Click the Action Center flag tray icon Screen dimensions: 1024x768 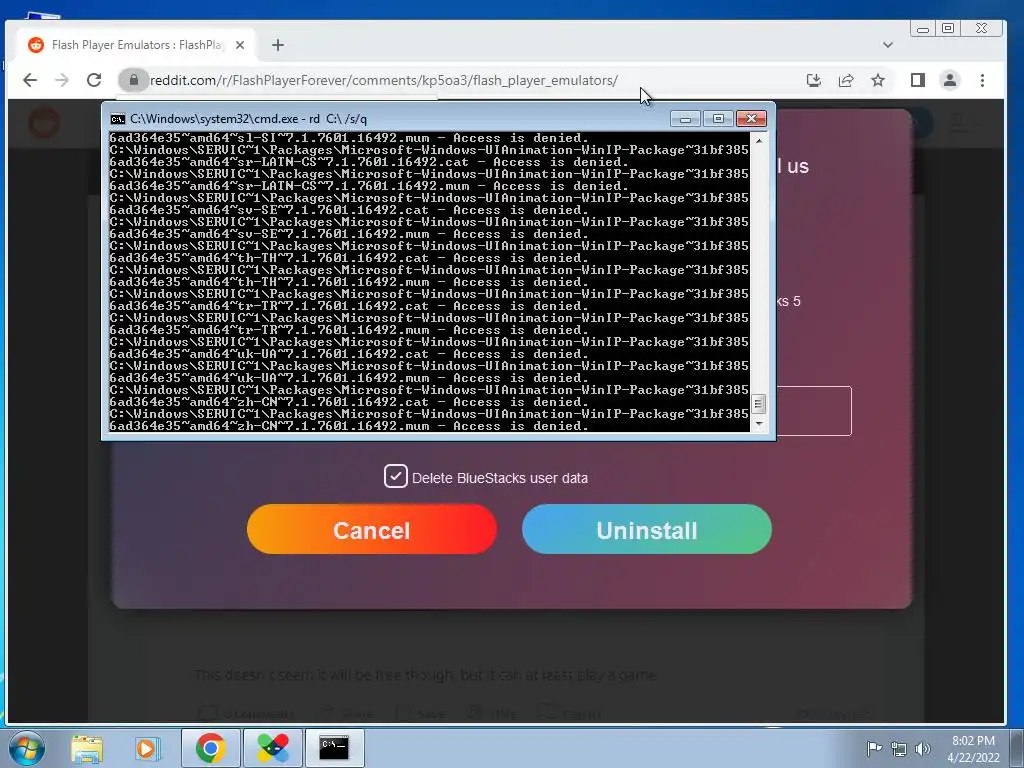(x=874, y=748)
